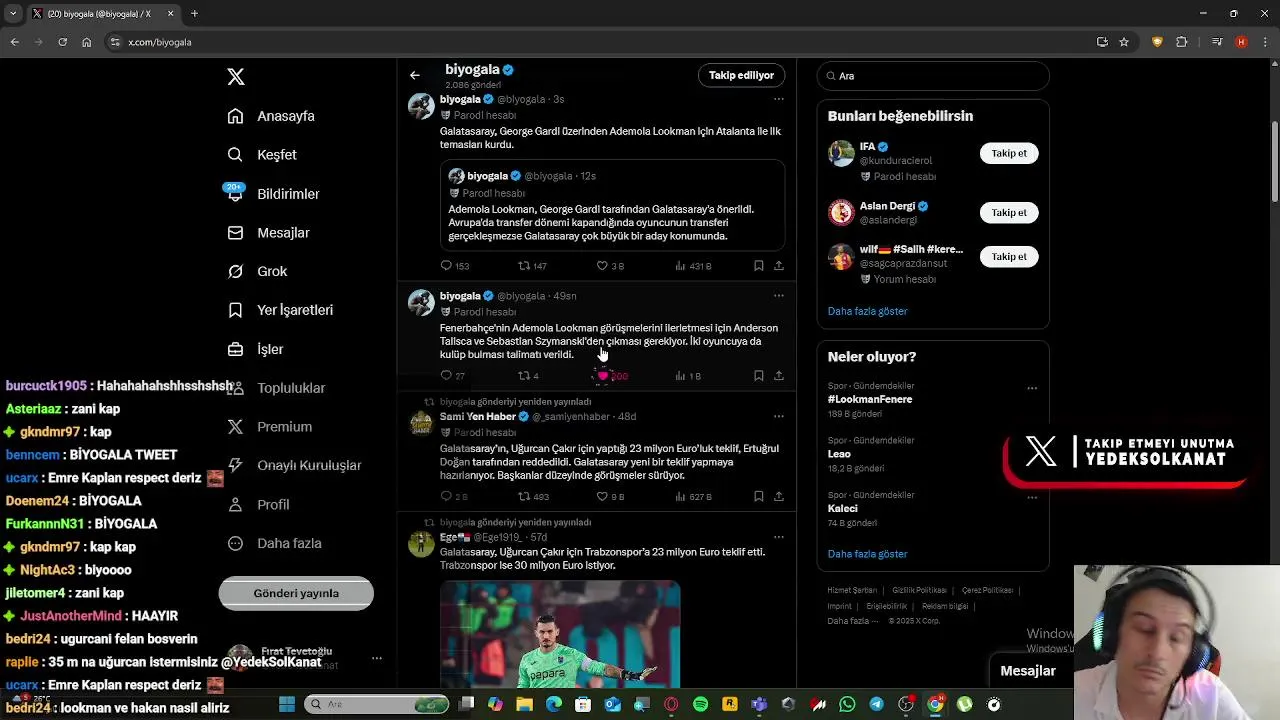Unlike the Fenerbahçe Talisca Szymanski tweet

pos(603,376)
